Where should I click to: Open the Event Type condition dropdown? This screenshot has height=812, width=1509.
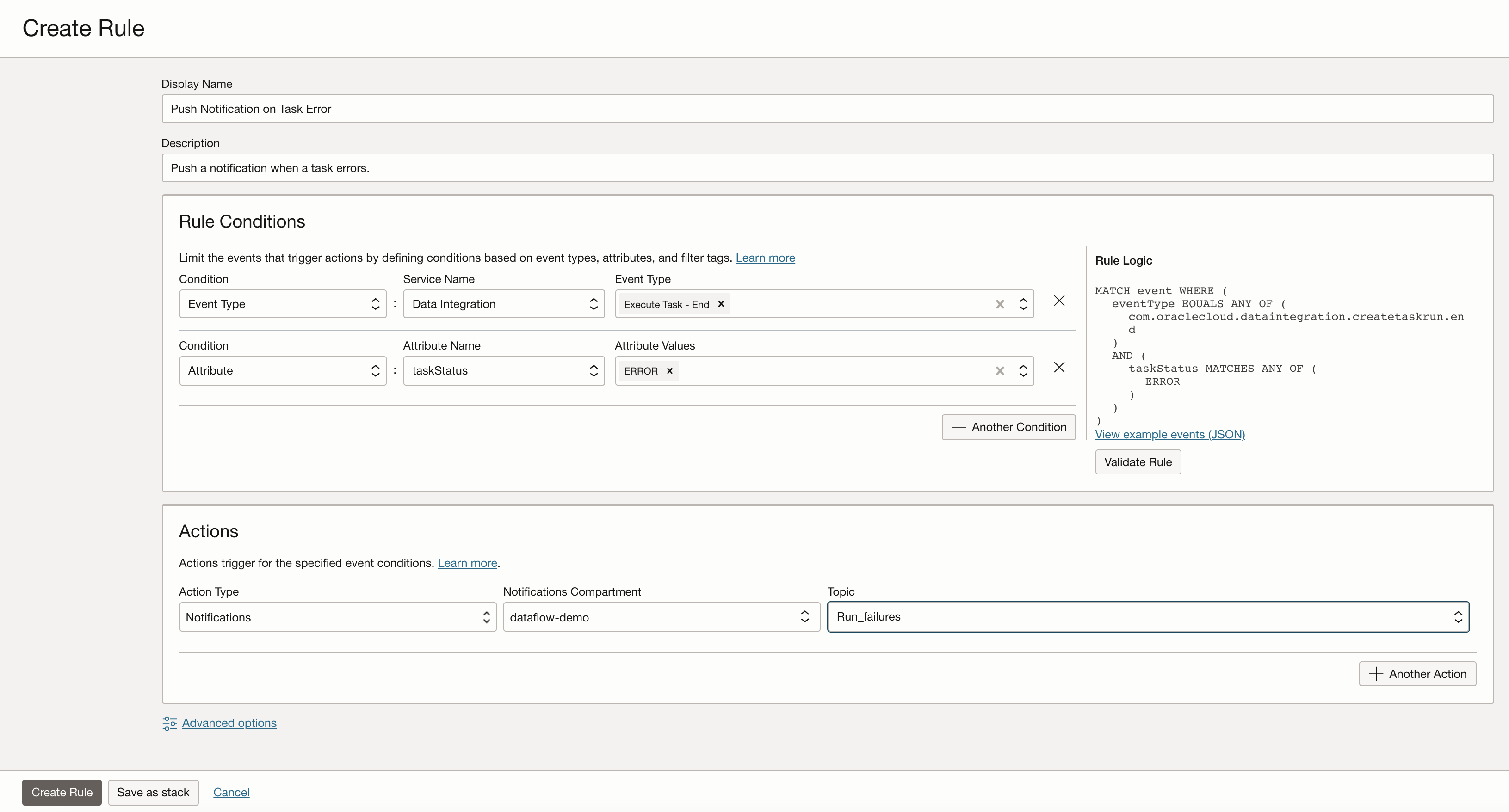[x=282, y=304]
